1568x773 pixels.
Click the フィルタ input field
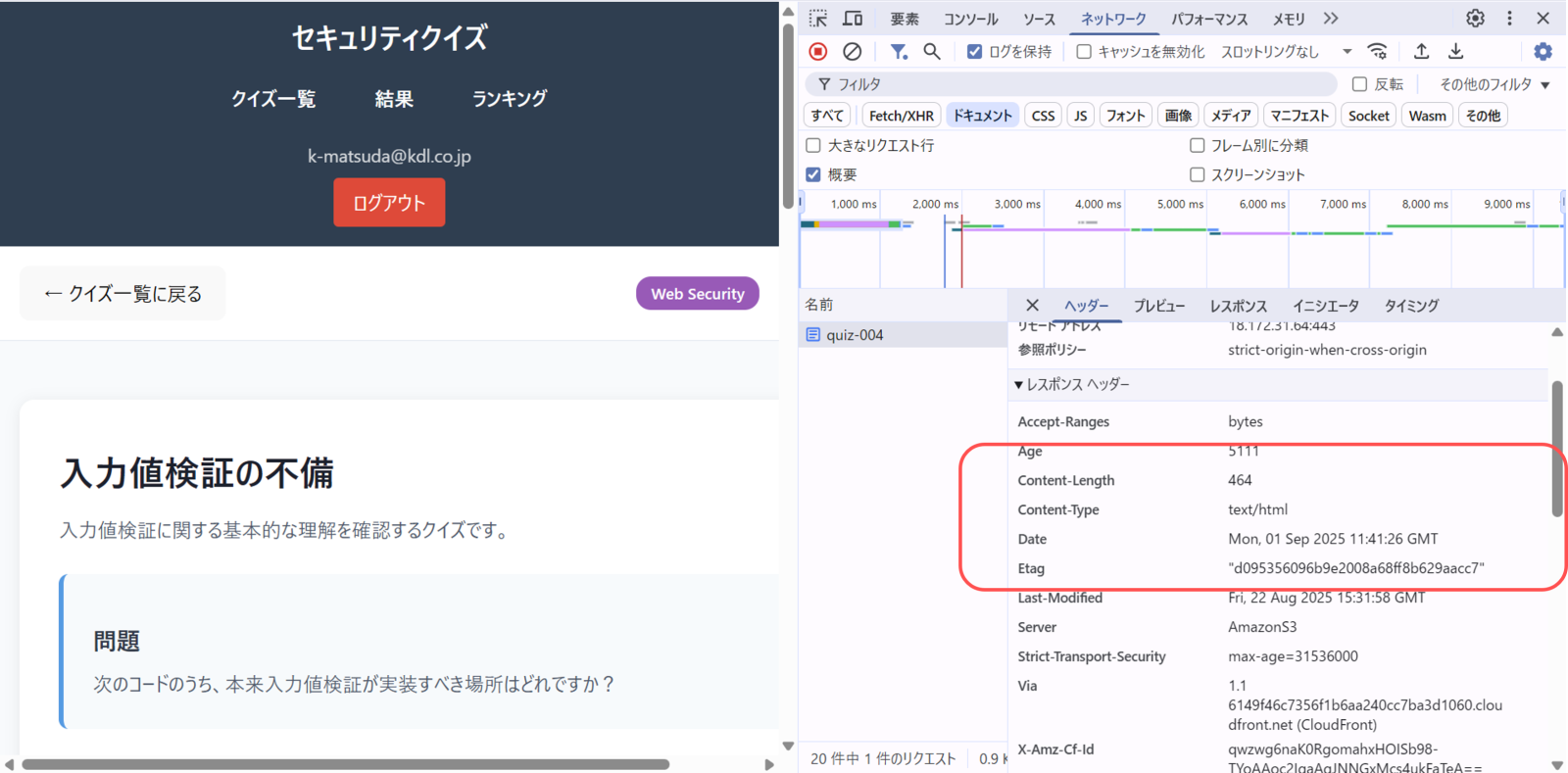[1078, 84]
